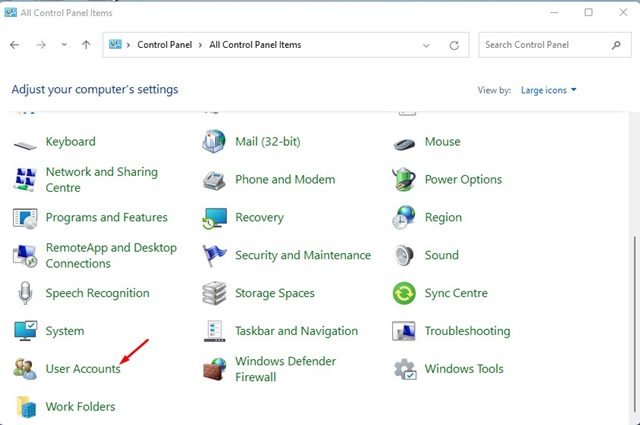Open Security and Maintenance flag icon
This screenshot has width=640, height=425.
[214, 255]
